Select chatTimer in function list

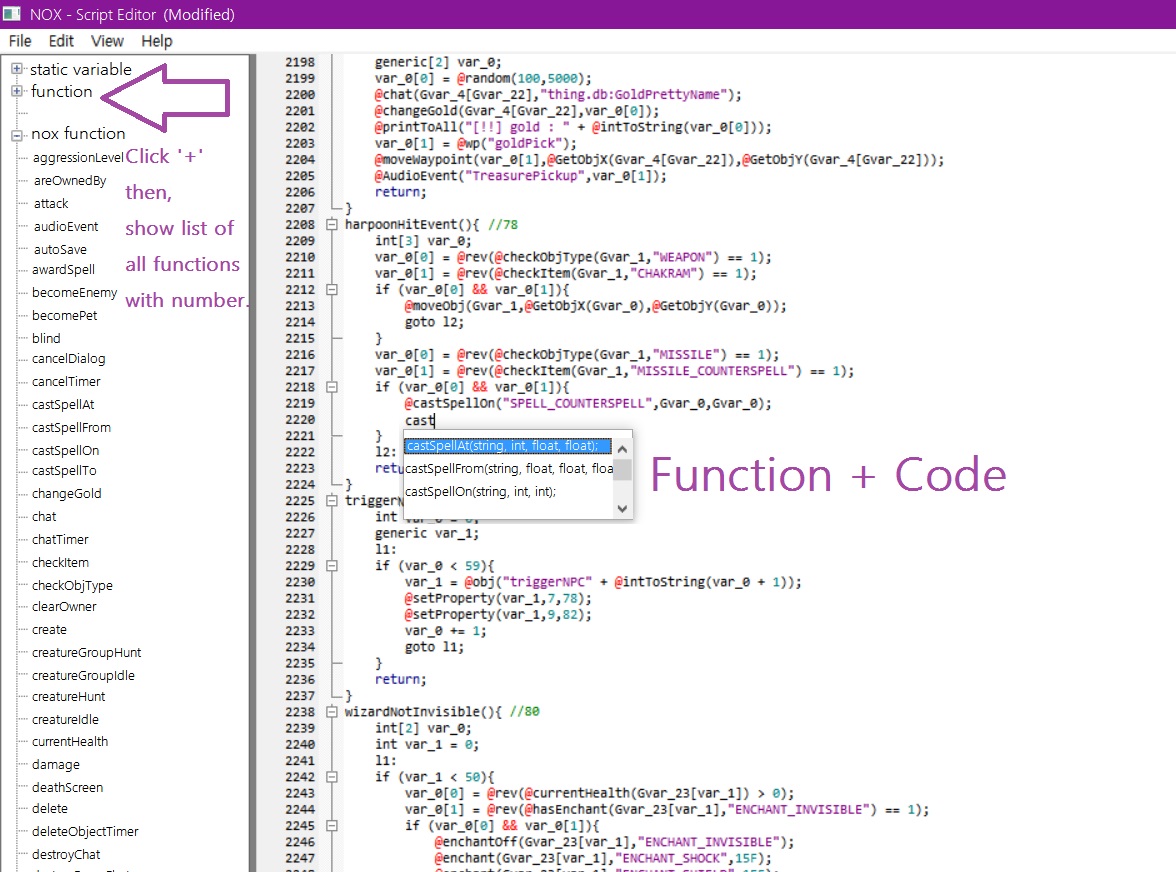click(60, 540)
